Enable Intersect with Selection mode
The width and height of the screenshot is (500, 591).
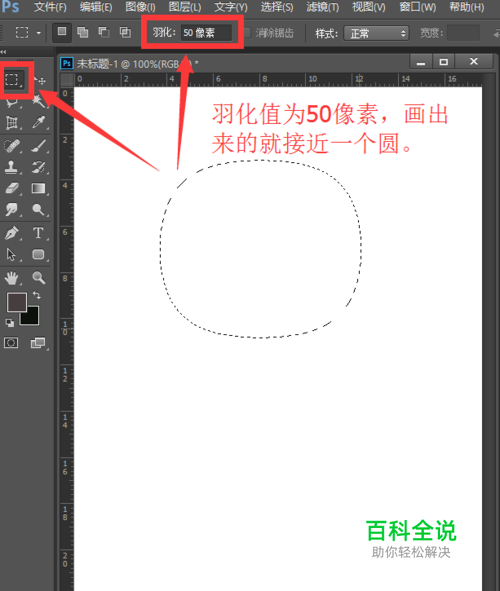[125, 33]
